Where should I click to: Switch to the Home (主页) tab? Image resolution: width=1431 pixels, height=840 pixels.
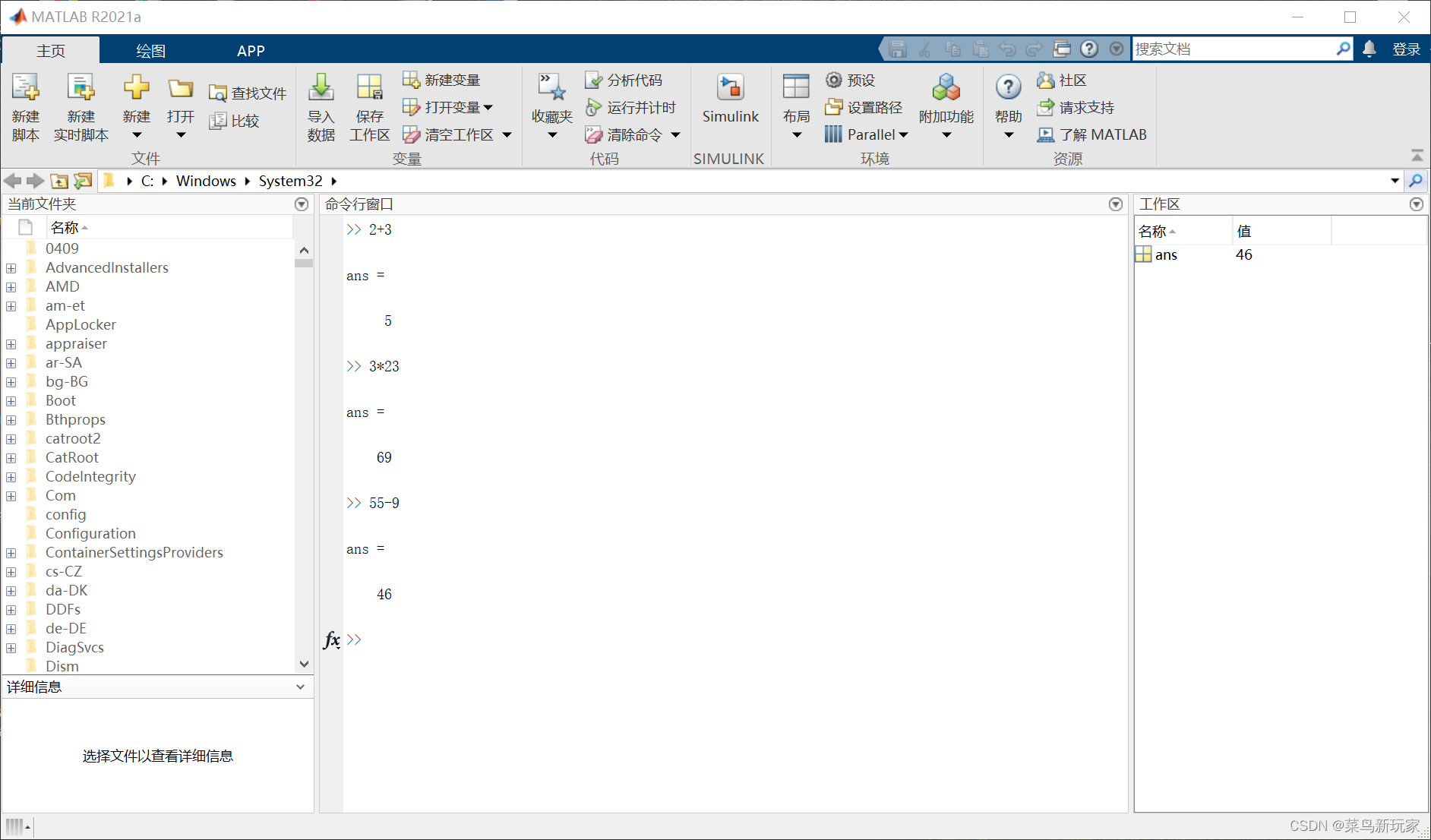(51, 50)
